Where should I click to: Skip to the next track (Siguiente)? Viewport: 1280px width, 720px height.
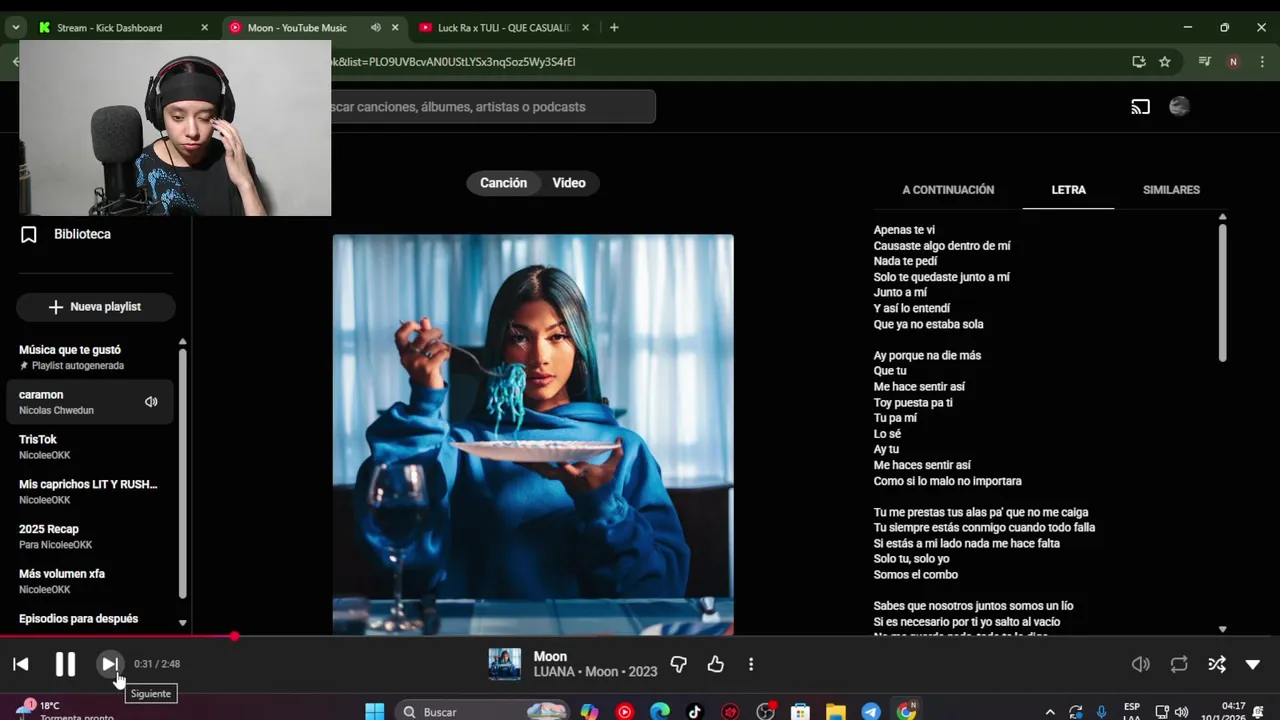point(109,664)
